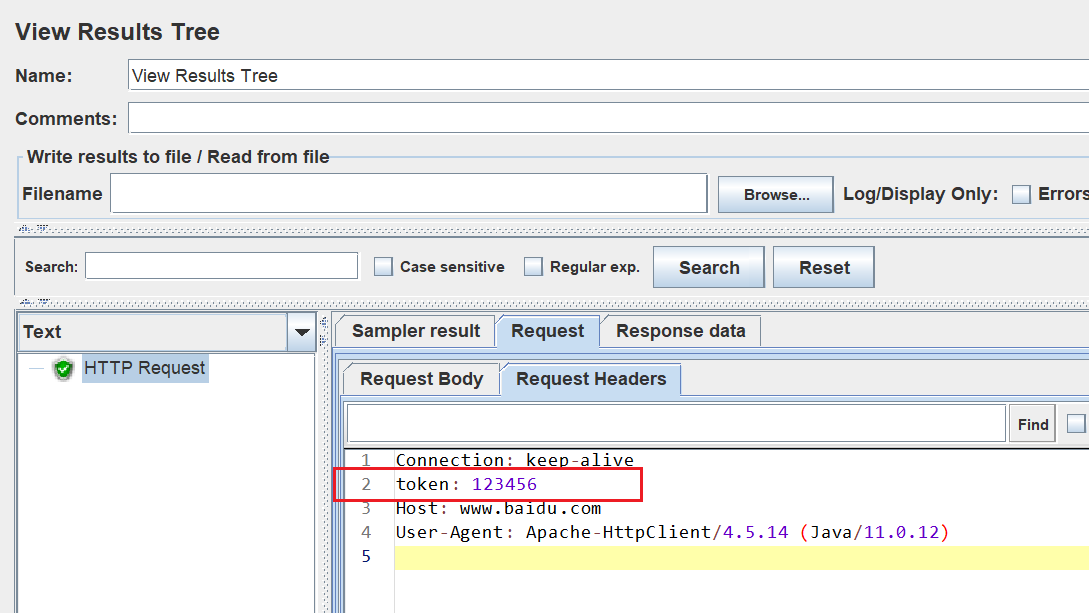Focus the Comments input field

608,118
